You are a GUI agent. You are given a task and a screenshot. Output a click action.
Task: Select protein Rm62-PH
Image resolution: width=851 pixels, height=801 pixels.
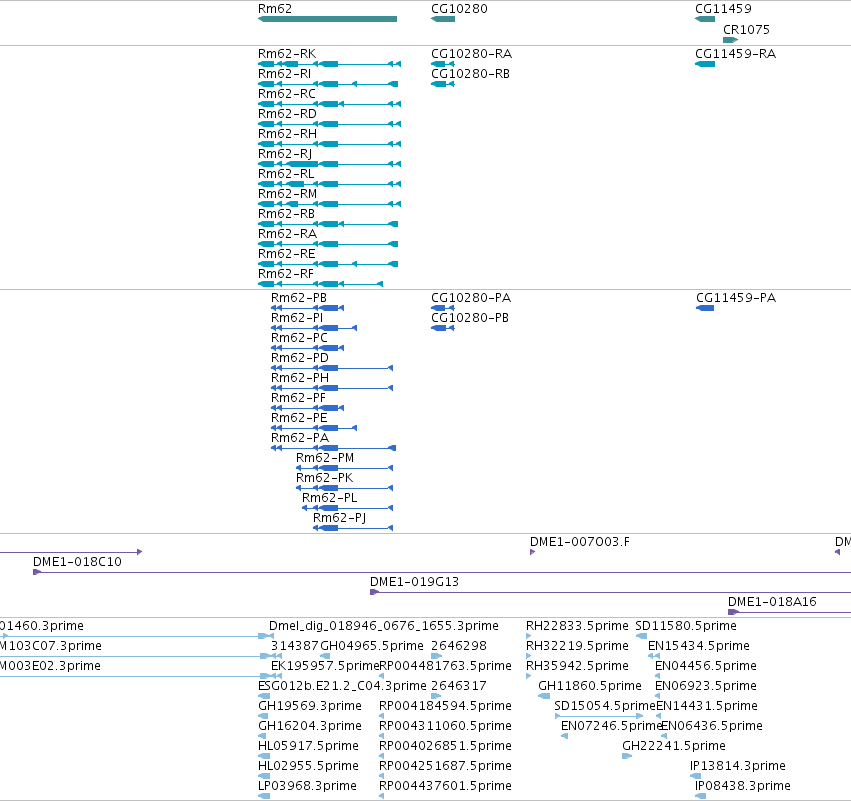pyautogui.click(x=332, y=388)
